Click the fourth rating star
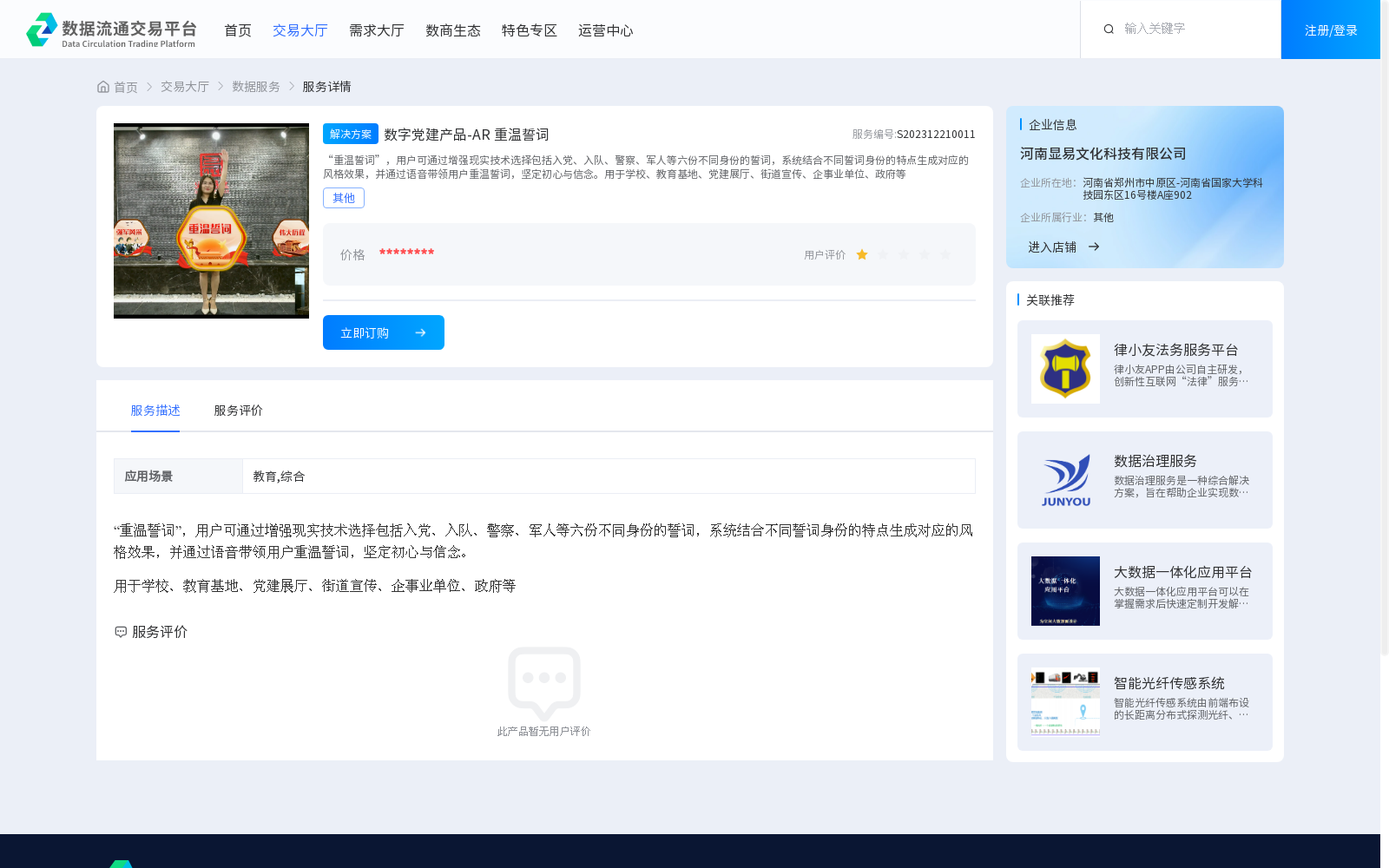This screenshot has width=1389, height=868. (925, 254)
